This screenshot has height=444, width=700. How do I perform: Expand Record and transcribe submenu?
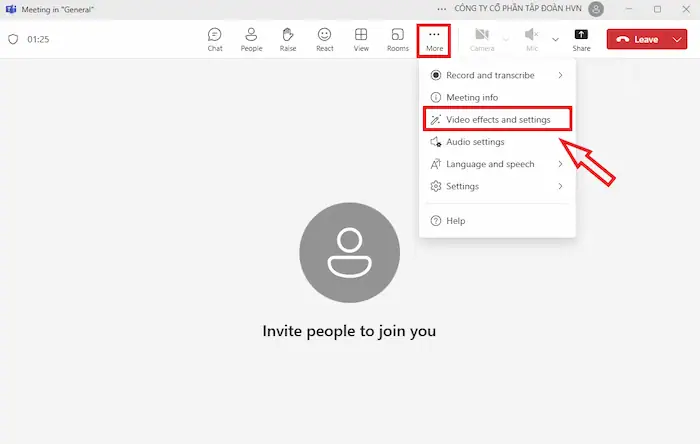coord(497,75)
